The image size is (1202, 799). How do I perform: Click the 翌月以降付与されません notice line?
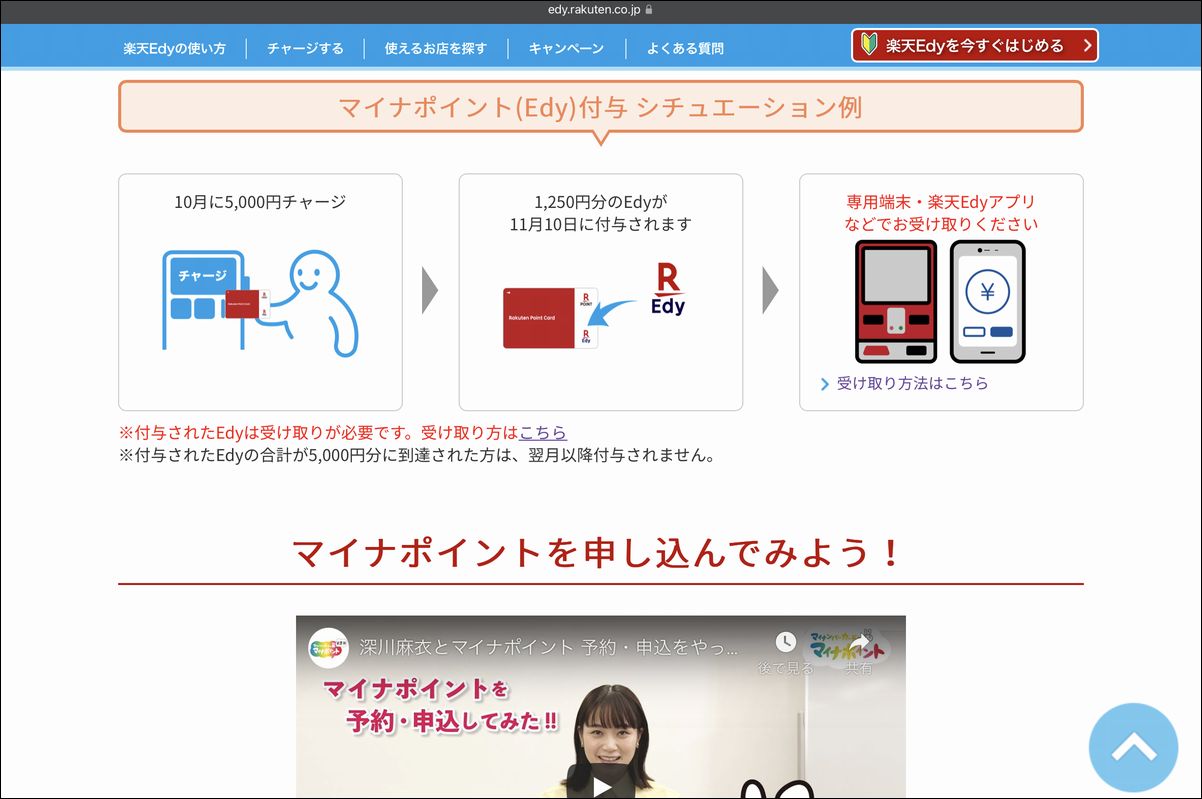pos(417,456)
